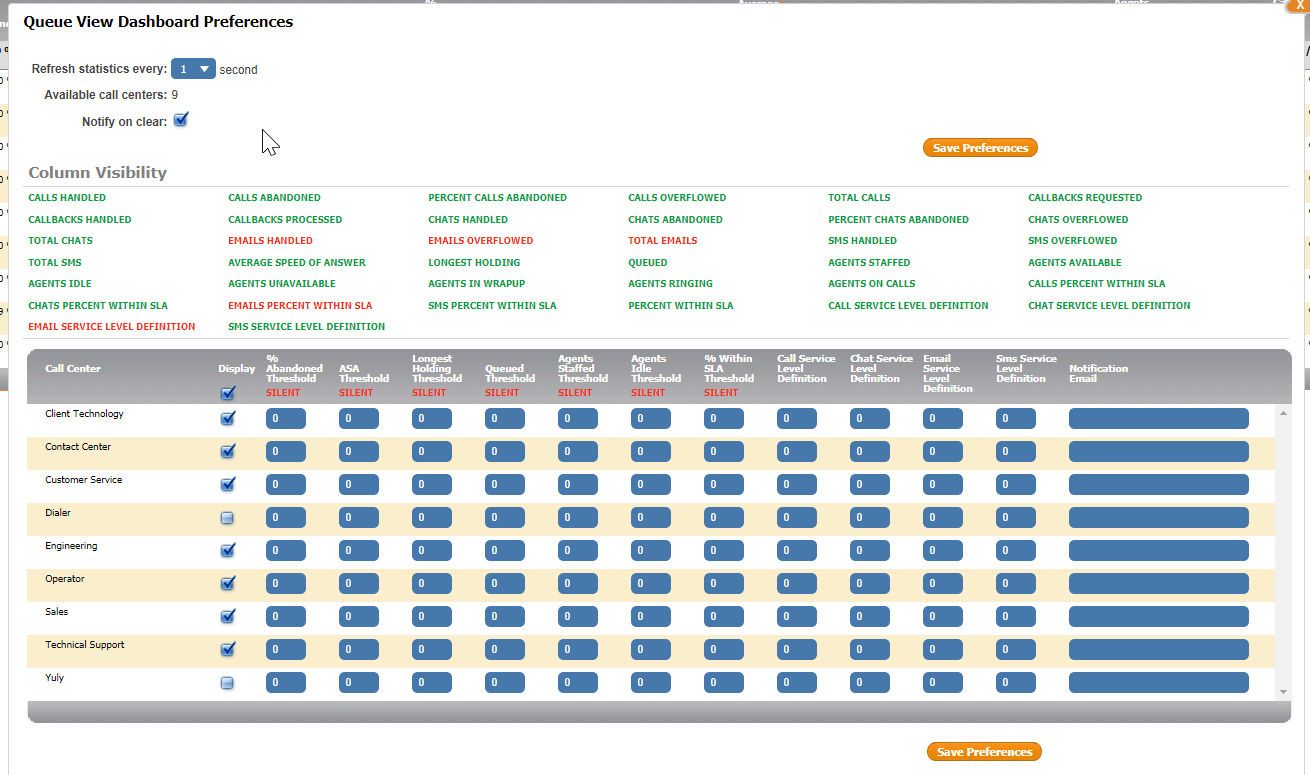Enable EMAIL SERVICE LEVEL DEFINITION column
Screen dimensions: 1310x775
tap(112, 327)
